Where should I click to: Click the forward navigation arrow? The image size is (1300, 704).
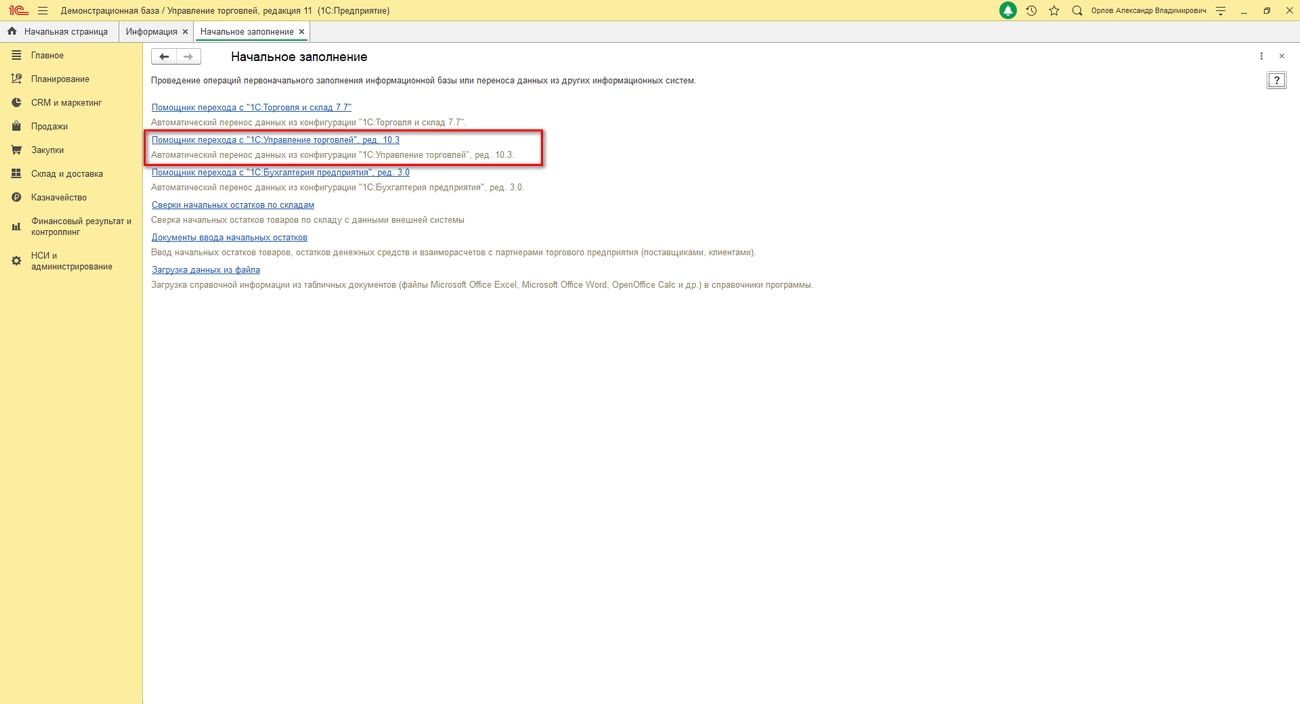tap(188, 57)
